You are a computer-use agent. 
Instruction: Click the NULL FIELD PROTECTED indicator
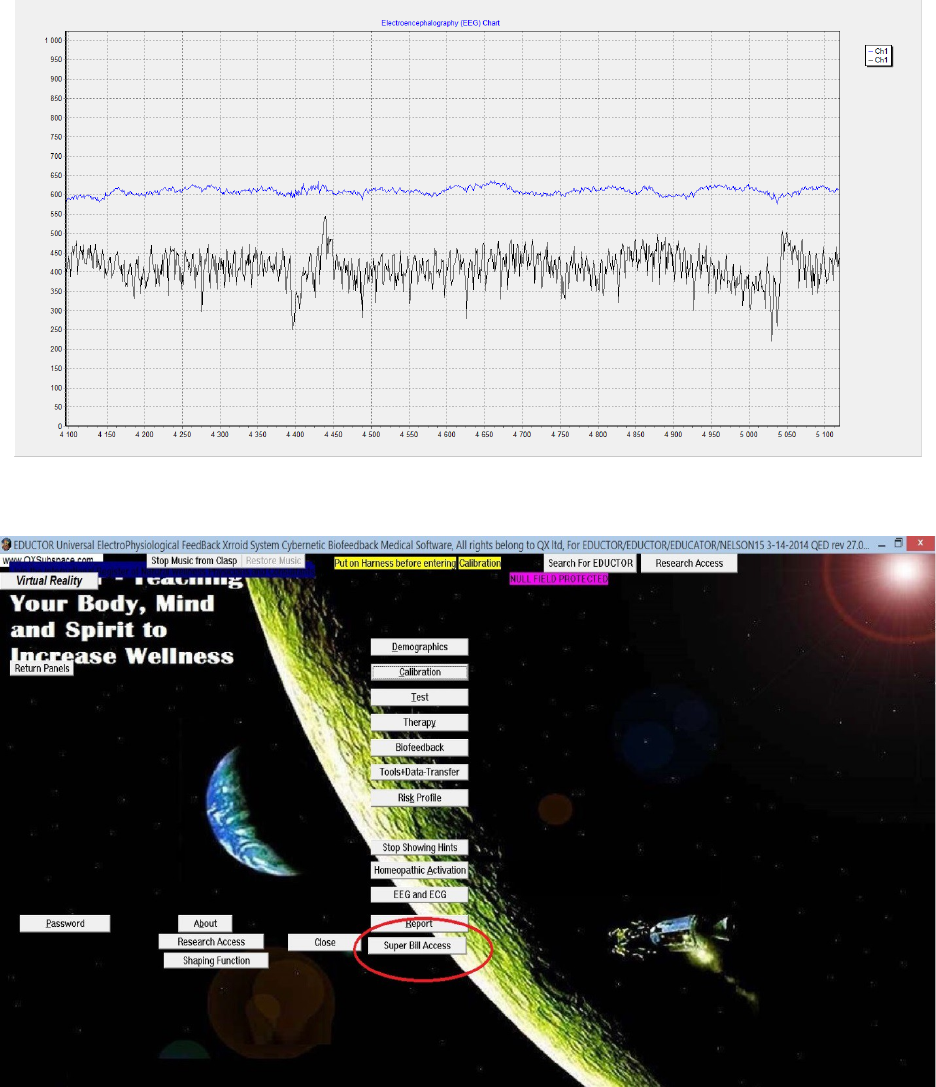pyautogui.click(x=559, y=578)
